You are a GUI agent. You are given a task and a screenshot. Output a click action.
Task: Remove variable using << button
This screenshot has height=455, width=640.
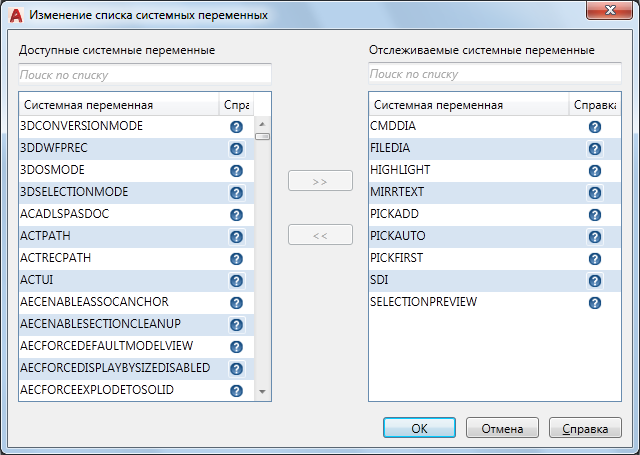pyautogui.click(x=320, y=235)
